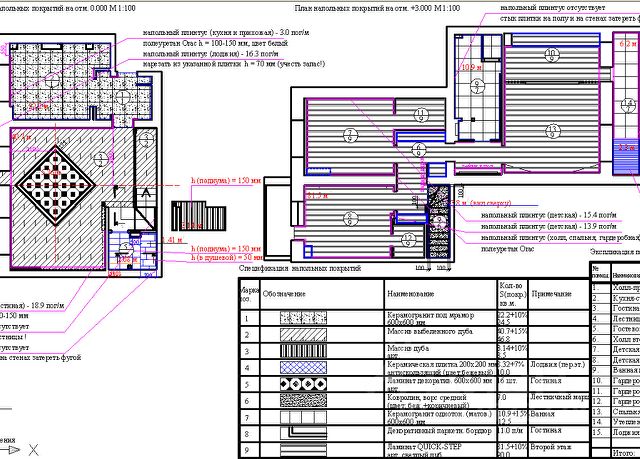Click the red '2.5 м' label in blue area
Screen dimensions: 640x459
[626, 147]
